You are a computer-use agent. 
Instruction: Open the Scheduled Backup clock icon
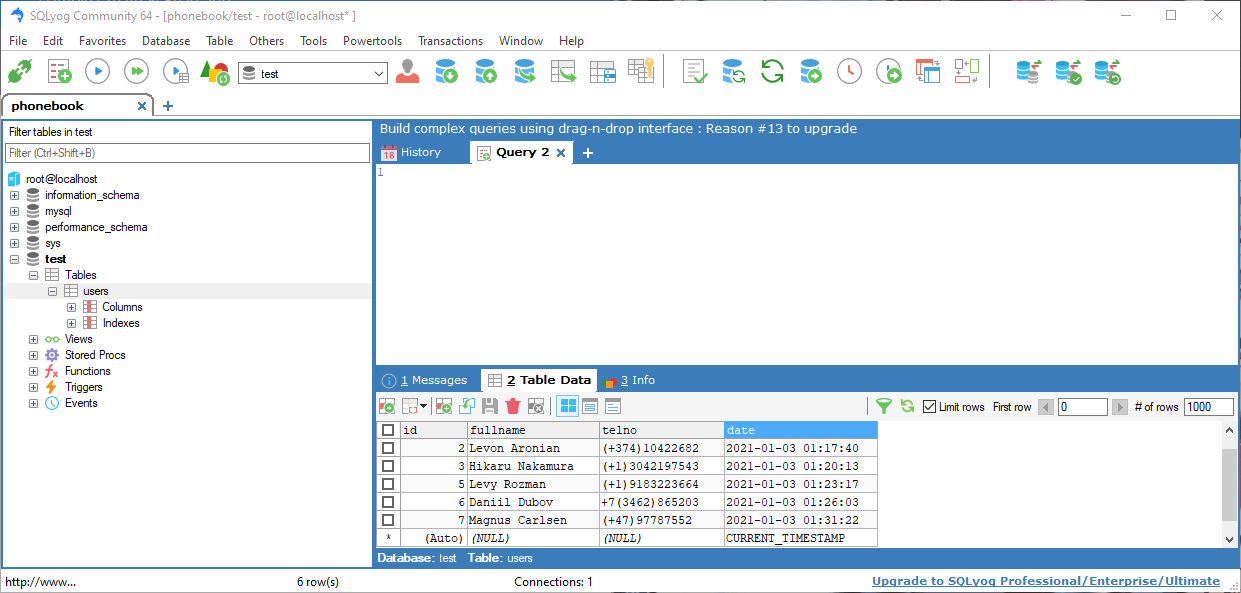(x=849, y=71)
